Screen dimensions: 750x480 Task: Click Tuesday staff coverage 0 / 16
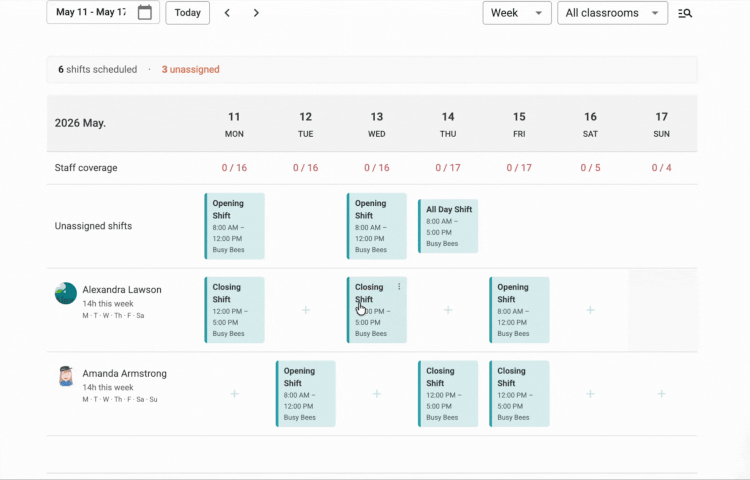306,168
